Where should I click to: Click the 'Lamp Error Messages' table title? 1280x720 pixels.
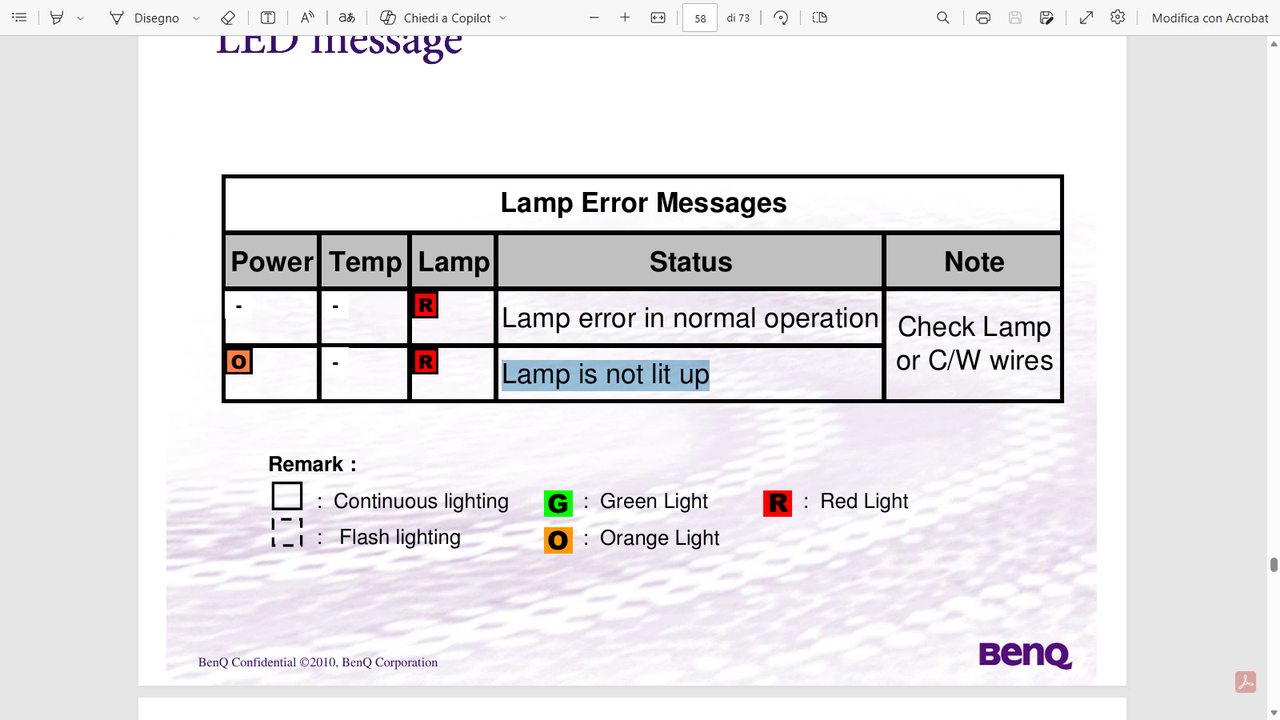[x=643, y=203]
